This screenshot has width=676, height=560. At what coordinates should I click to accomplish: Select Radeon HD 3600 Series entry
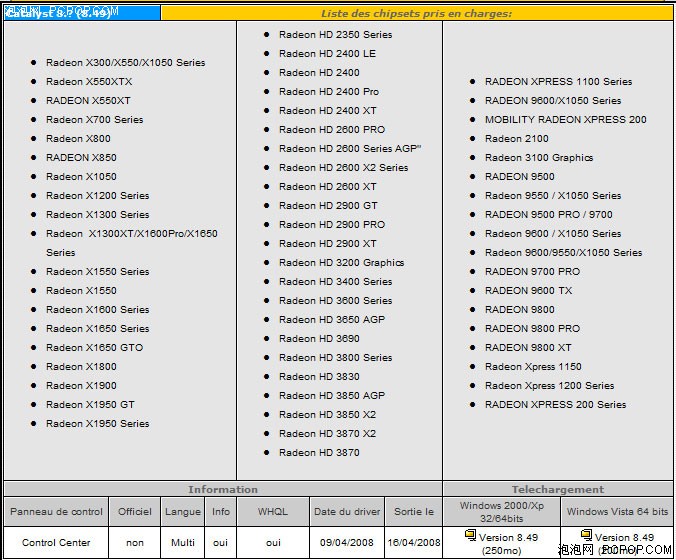click(x=335, y=300)
